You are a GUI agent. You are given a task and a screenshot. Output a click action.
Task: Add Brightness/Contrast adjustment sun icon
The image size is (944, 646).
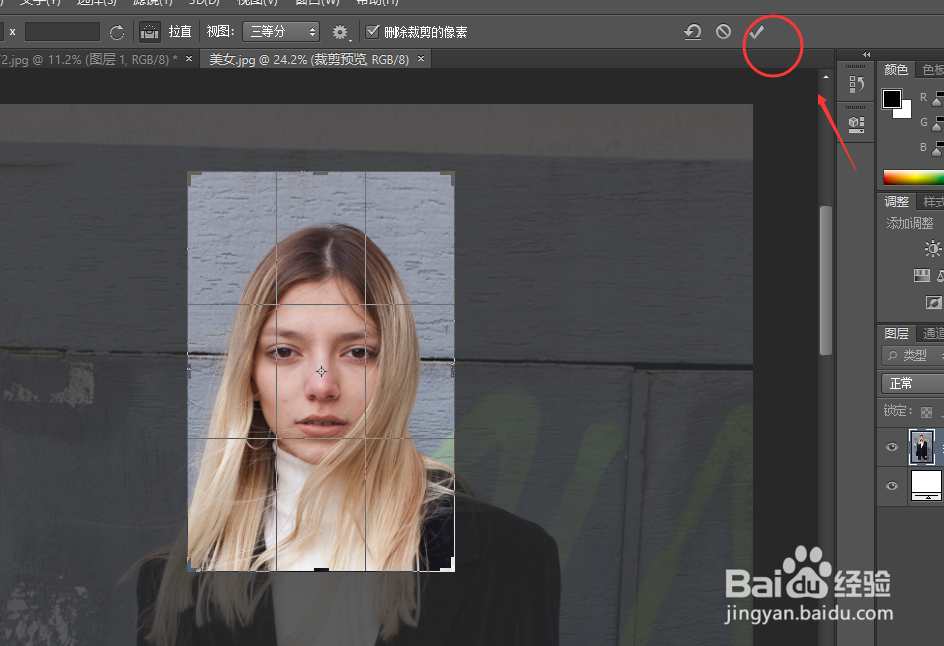tap(933, 248)
